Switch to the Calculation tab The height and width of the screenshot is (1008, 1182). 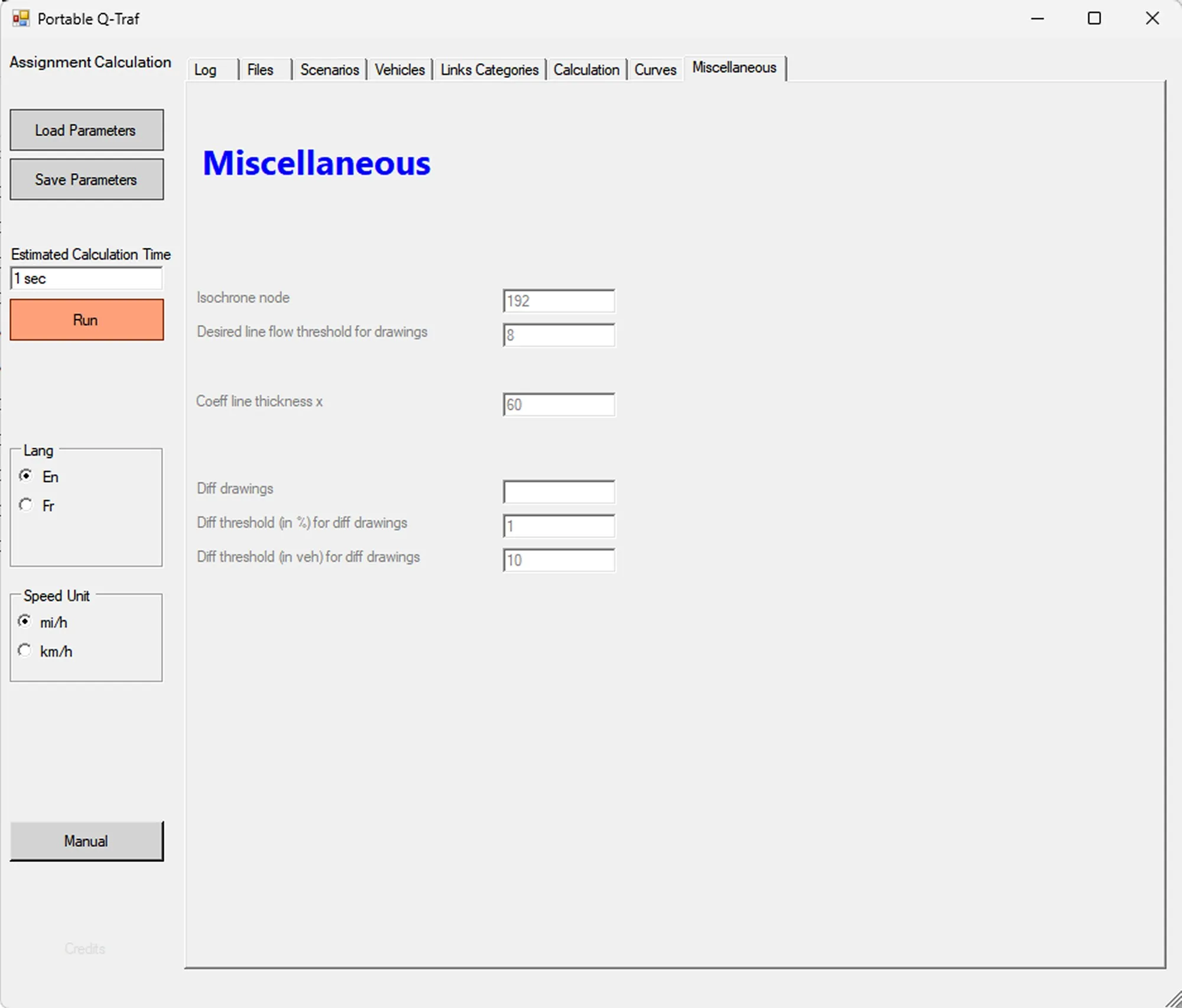click(x=586, y=69)
